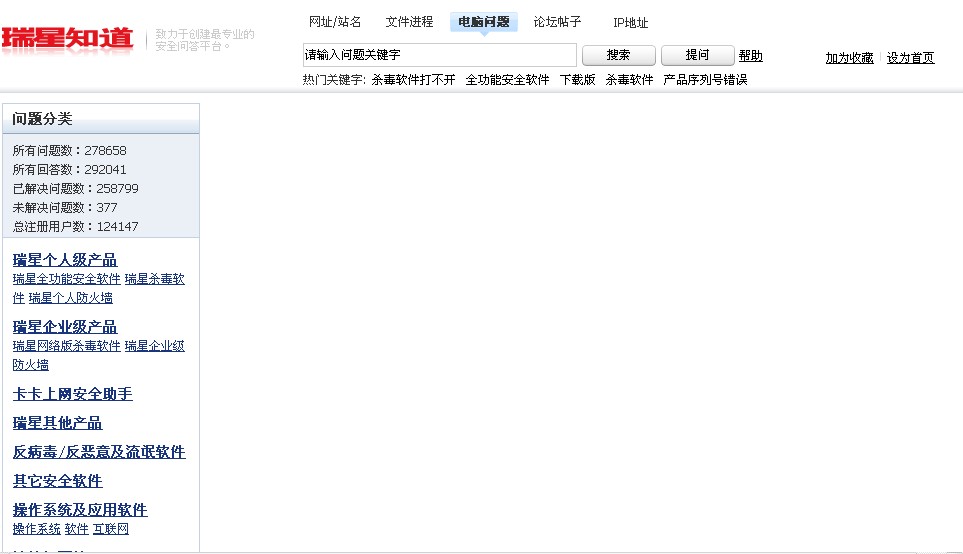This screenshot has height=554, width=963.
Task: Open the 瑞星杀毒软件 subcategory
Action: click(155, 279)
